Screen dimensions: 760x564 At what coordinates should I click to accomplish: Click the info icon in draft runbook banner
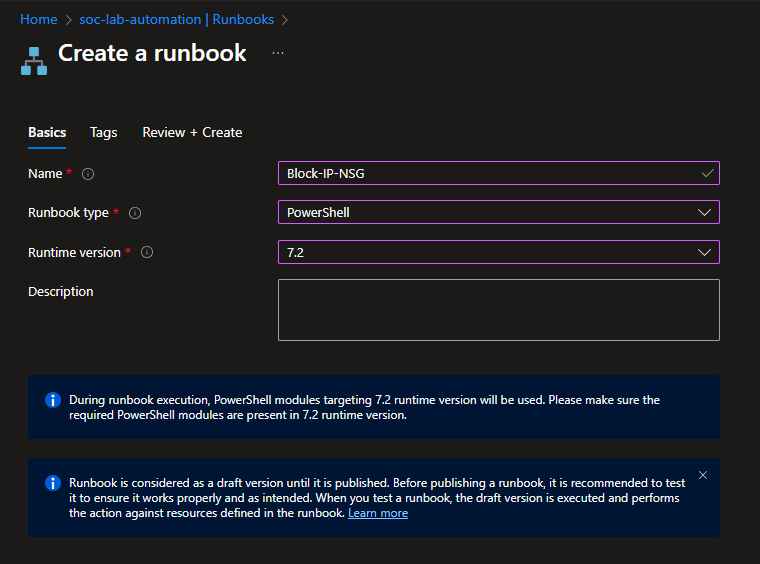(x=53, y=483)
